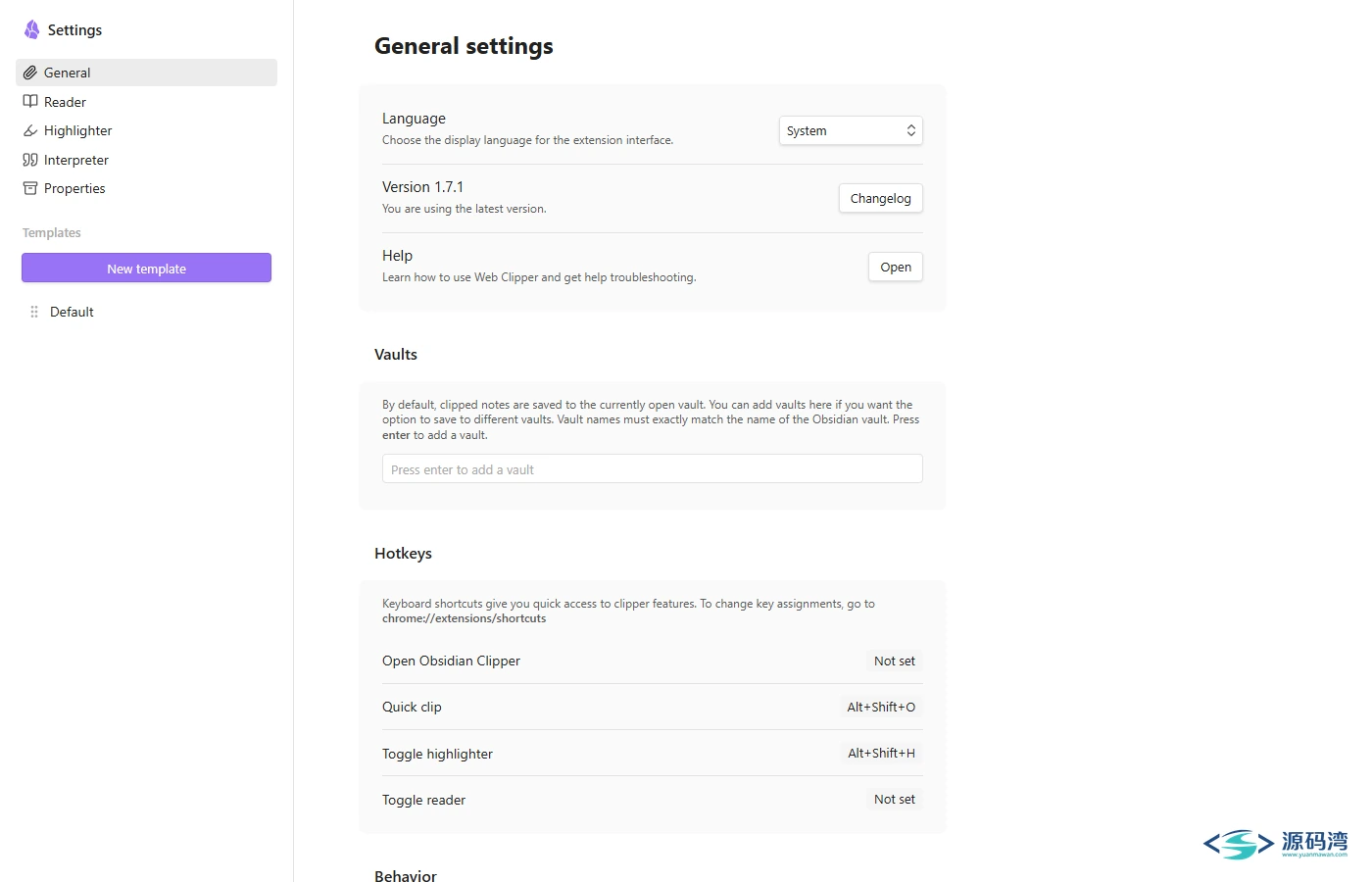Create a New template
Image resolution: width=1372 pixels, height=882 pixels.
(146, 269)
